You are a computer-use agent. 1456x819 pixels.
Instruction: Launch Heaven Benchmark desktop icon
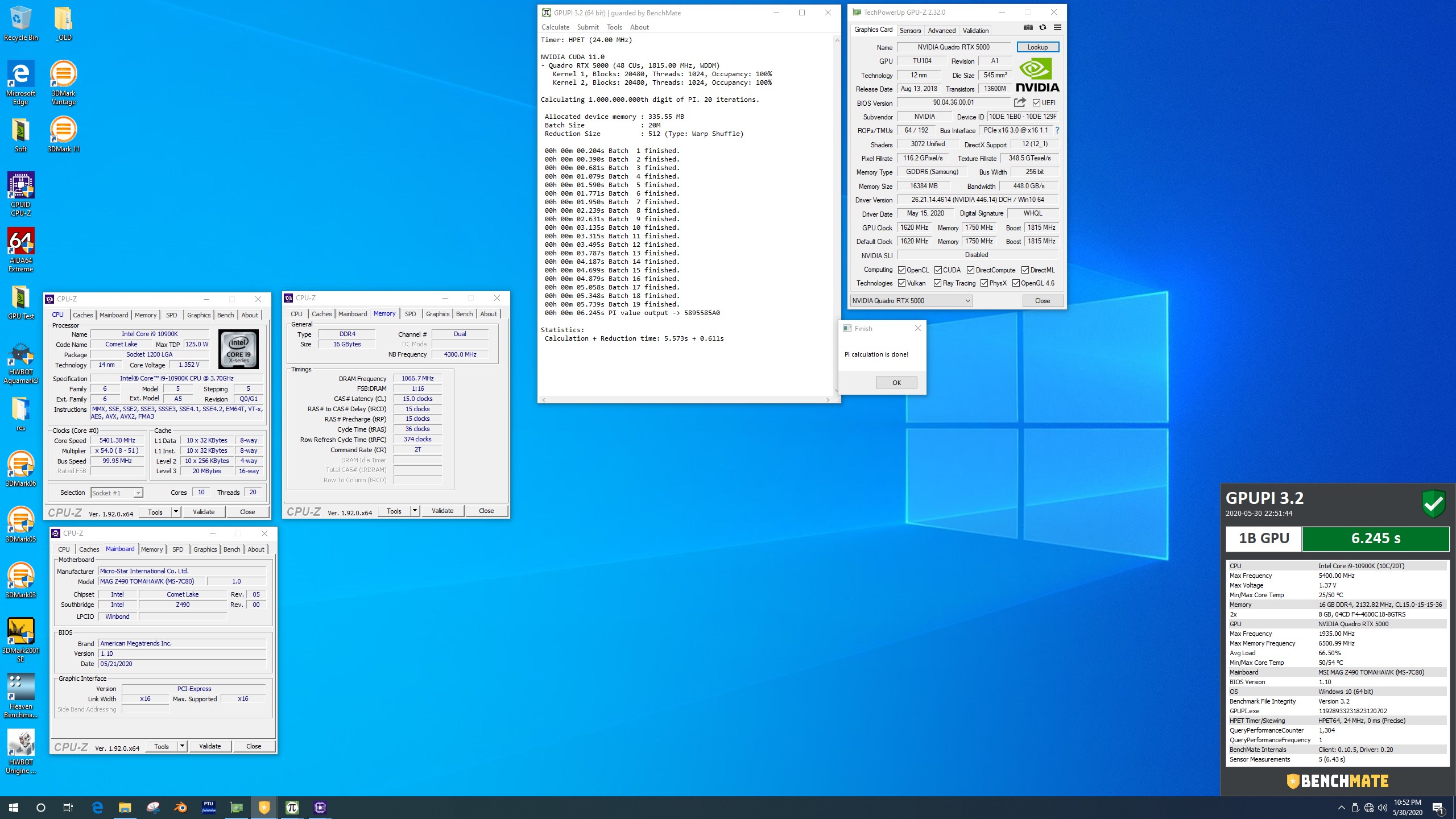(21, 696)
